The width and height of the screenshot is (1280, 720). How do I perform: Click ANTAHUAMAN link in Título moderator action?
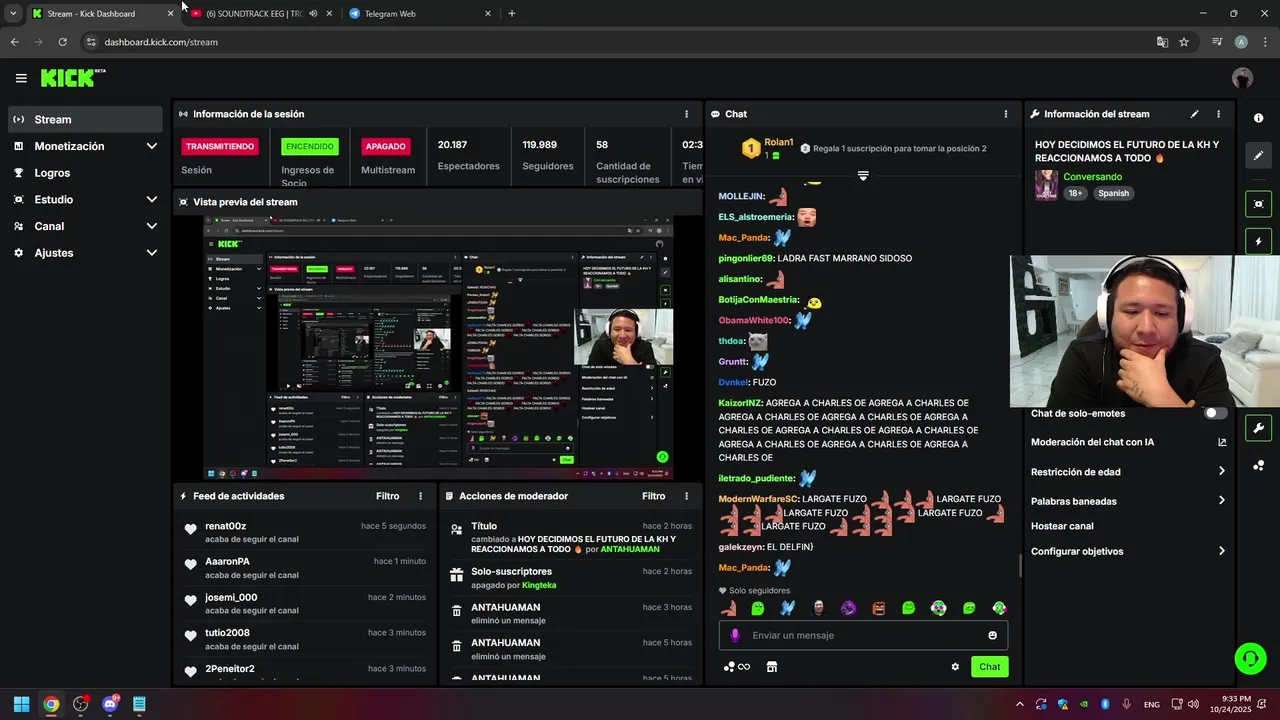tap(630, 549)
